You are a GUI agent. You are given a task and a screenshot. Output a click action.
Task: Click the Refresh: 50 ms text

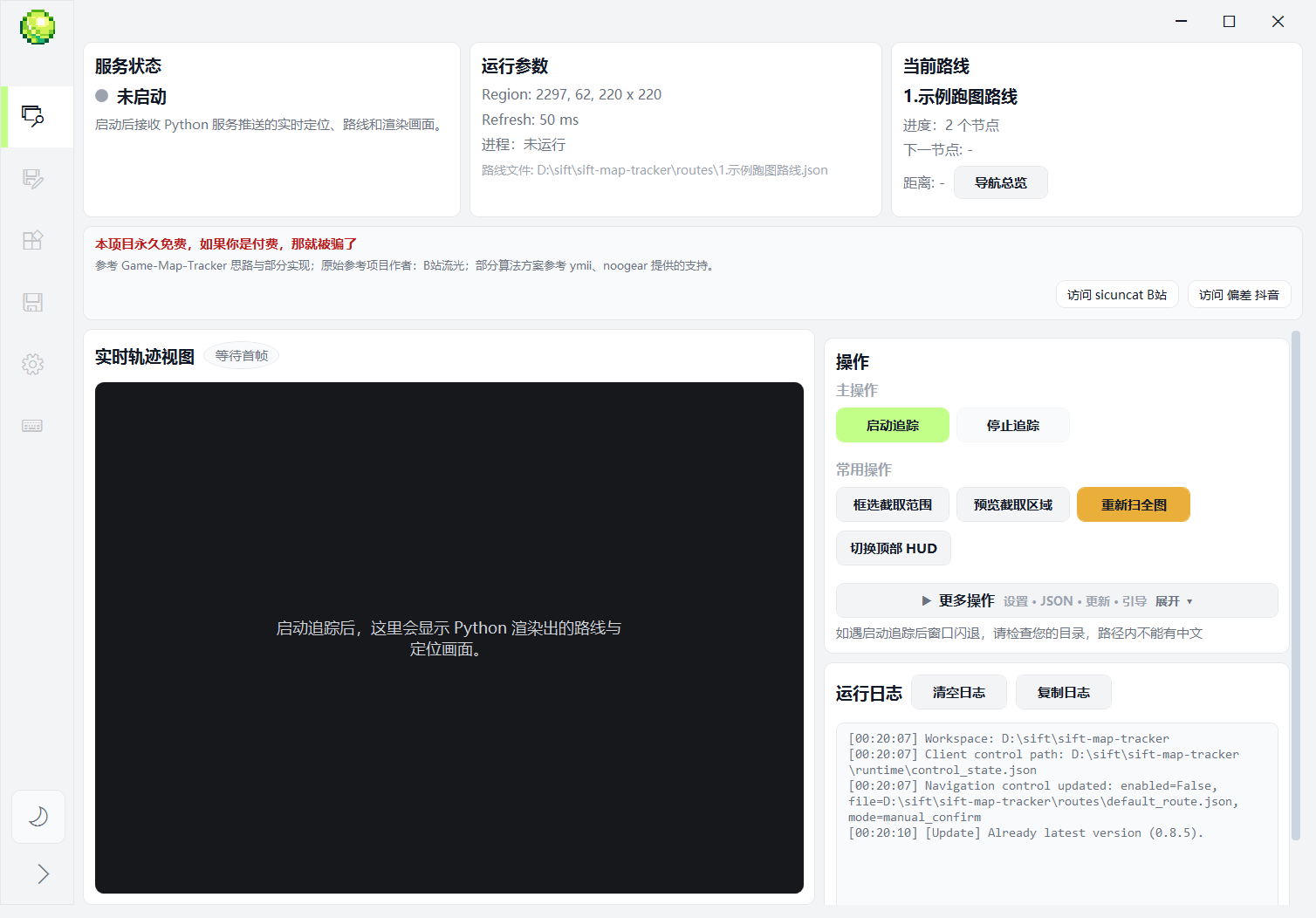pos(530,120)
